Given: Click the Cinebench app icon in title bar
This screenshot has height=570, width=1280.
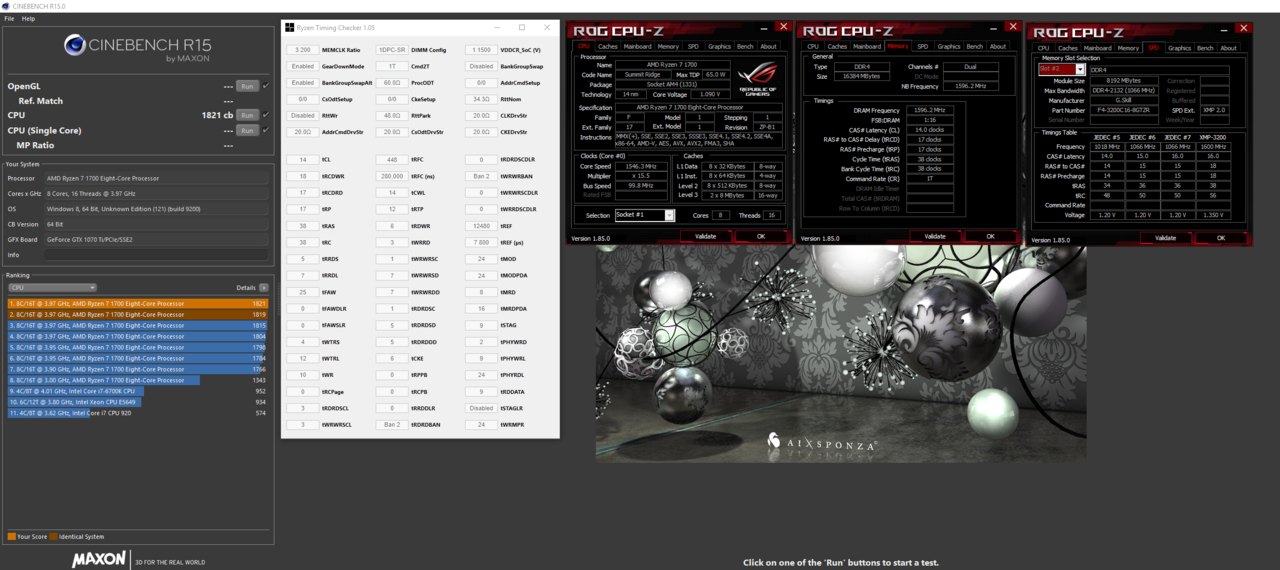Looking at the screenshot, I should pos(6,6).
